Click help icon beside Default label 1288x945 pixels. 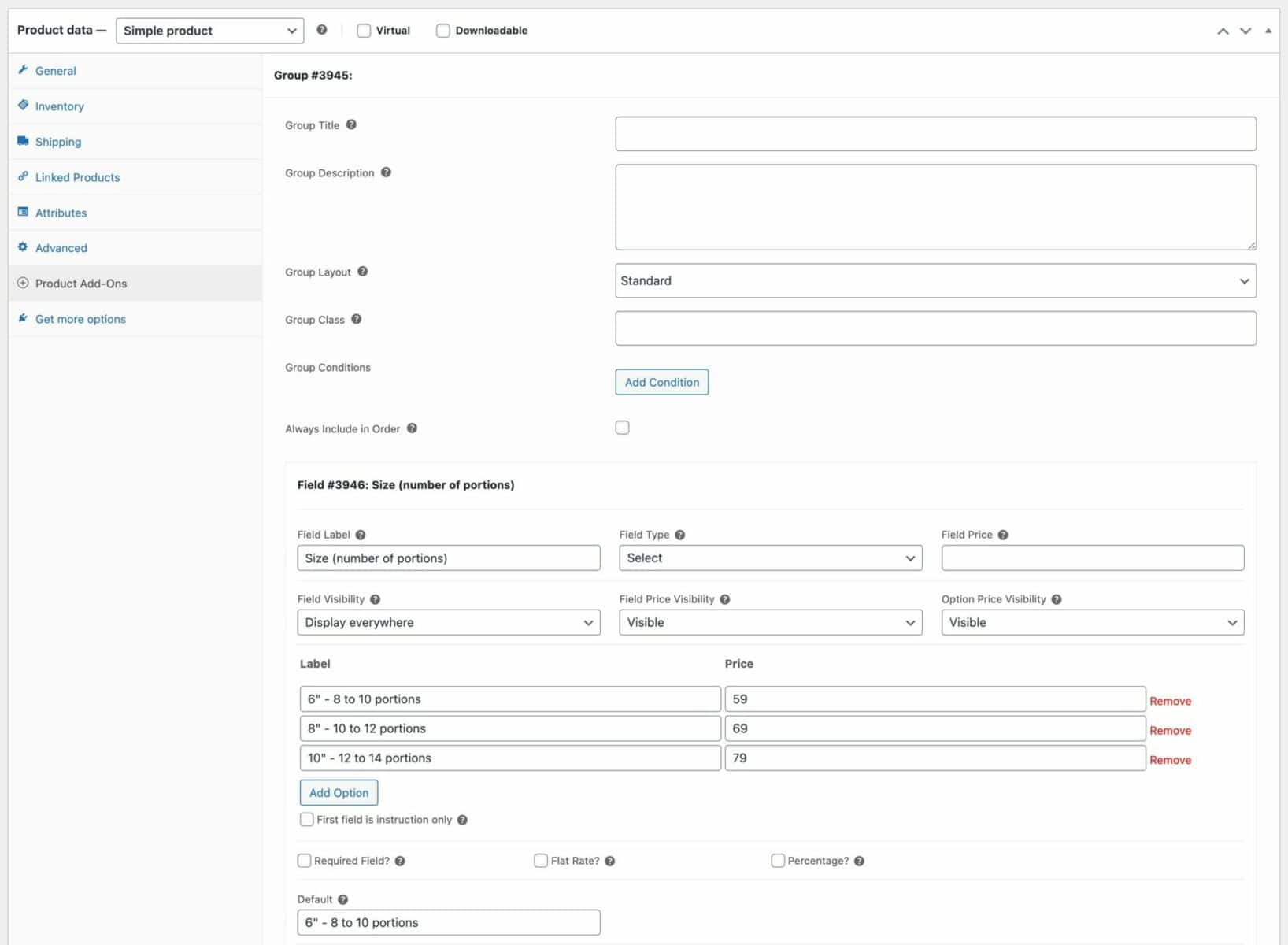(x=342, y=899)
